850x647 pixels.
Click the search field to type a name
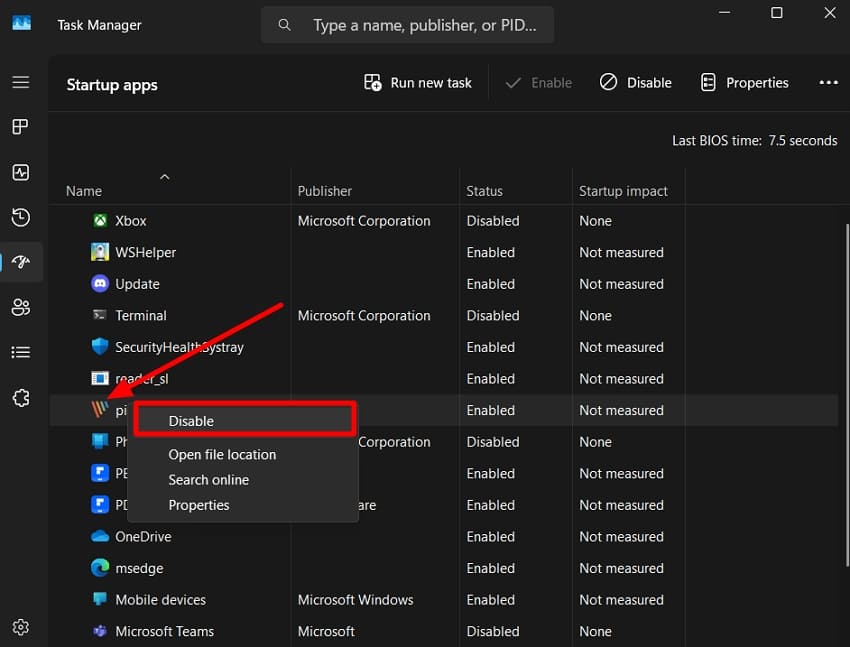pyautogui.click(x=407, y=24)
